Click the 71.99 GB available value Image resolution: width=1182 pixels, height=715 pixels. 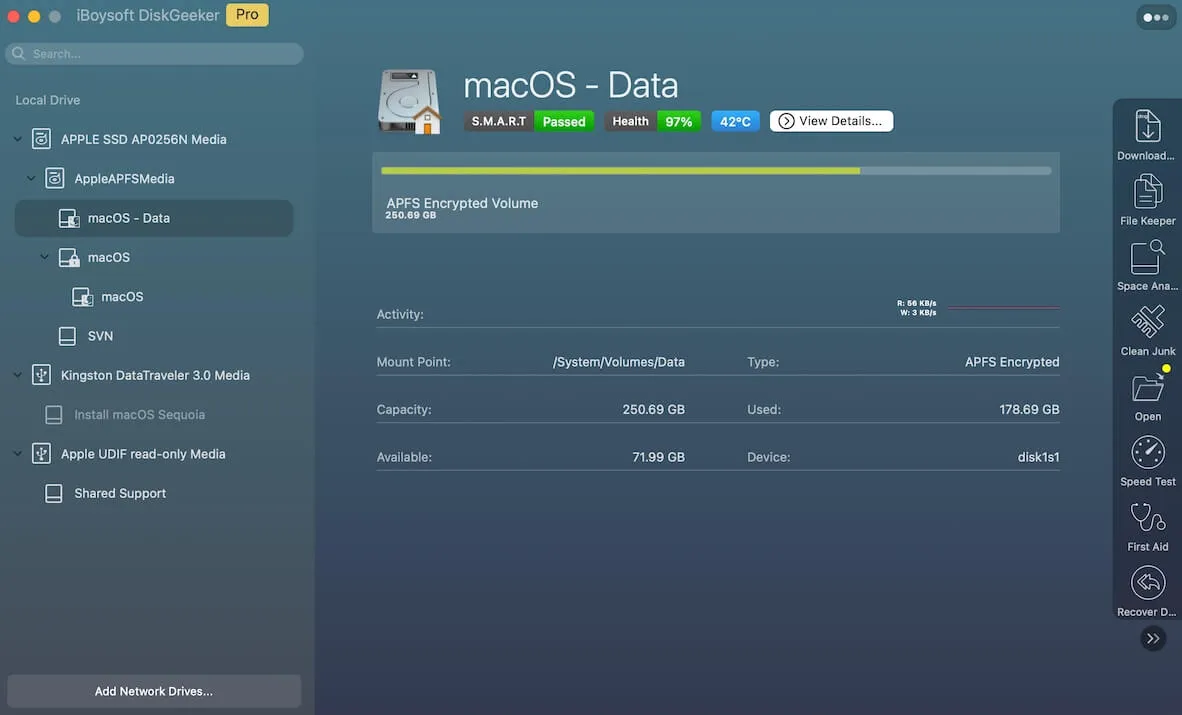click(658, 457)
